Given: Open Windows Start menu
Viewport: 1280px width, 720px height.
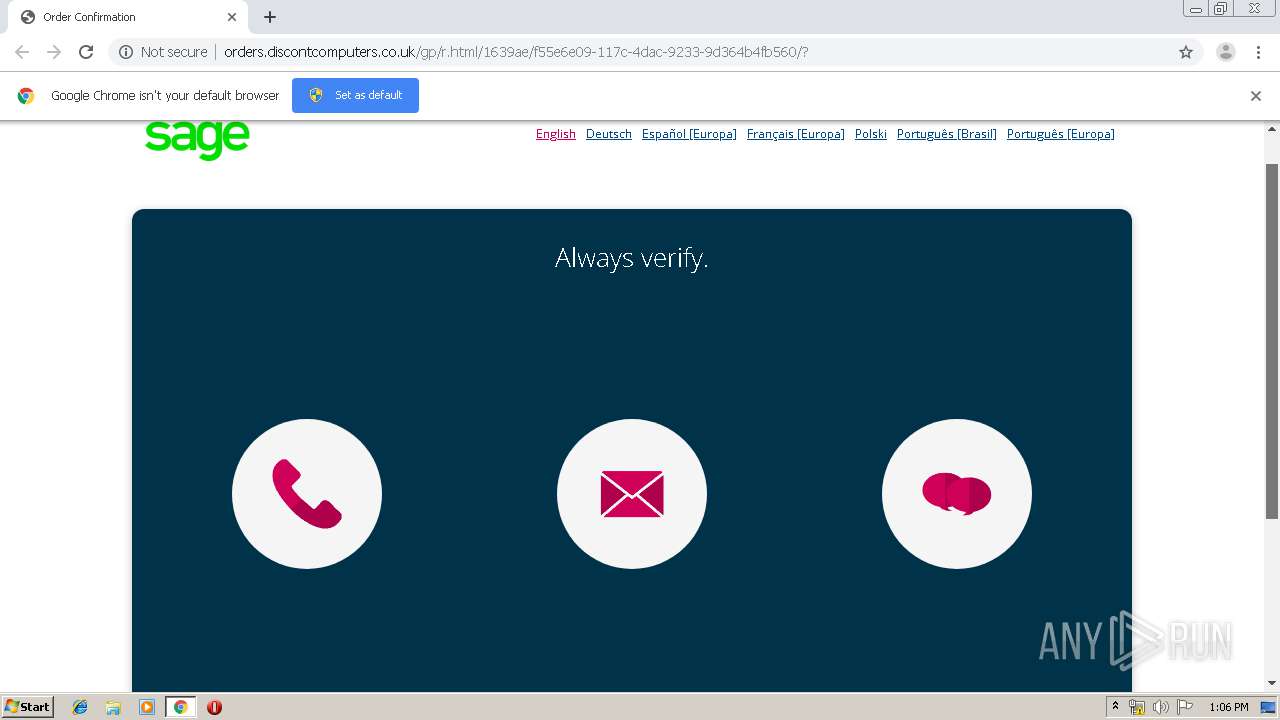Looking at the screenshot, I should point(28,707).
